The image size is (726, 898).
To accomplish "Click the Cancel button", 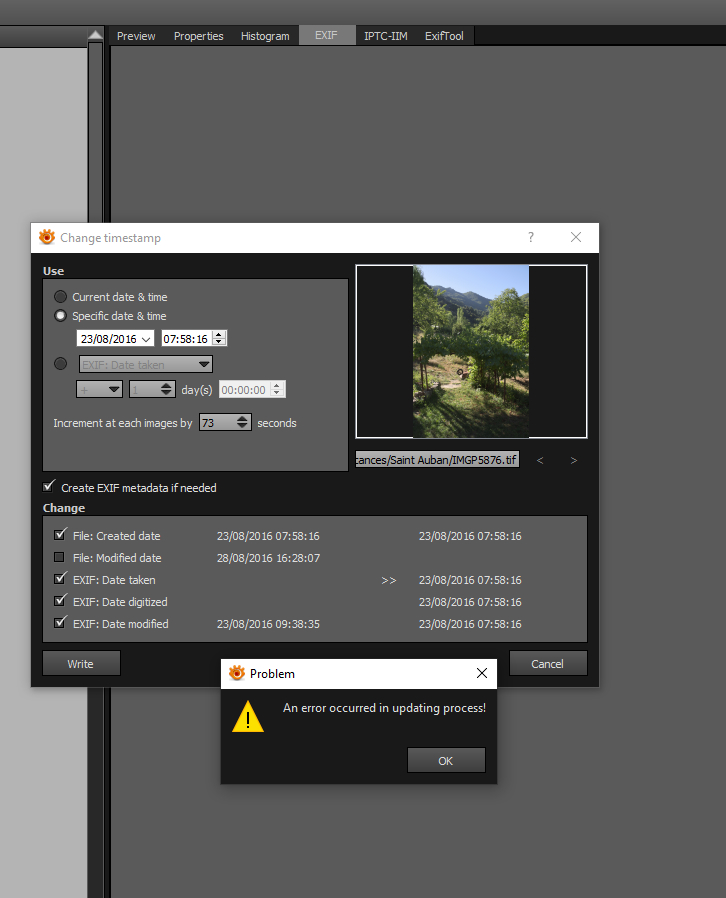I will [547, 663].
